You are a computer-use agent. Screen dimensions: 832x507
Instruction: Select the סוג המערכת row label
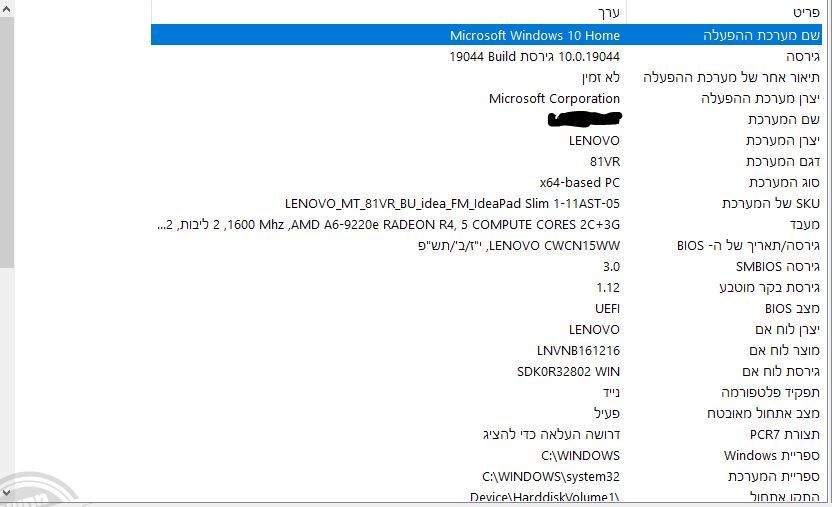pos(784,182)
